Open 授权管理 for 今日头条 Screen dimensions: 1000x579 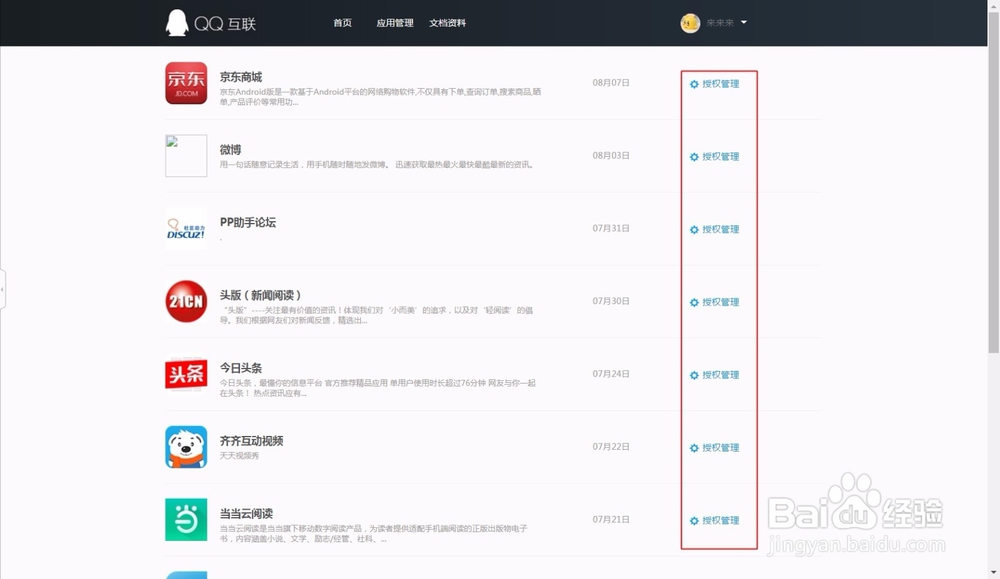(x=721, y=374)
